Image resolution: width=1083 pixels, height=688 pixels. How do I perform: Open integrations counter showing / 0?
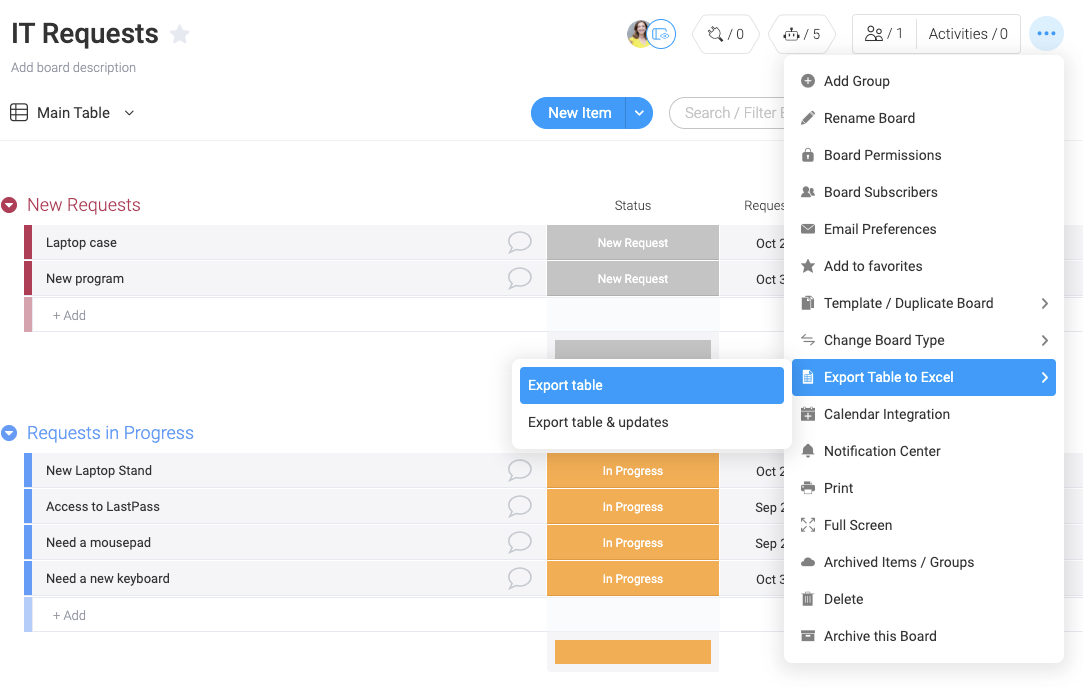725,34
